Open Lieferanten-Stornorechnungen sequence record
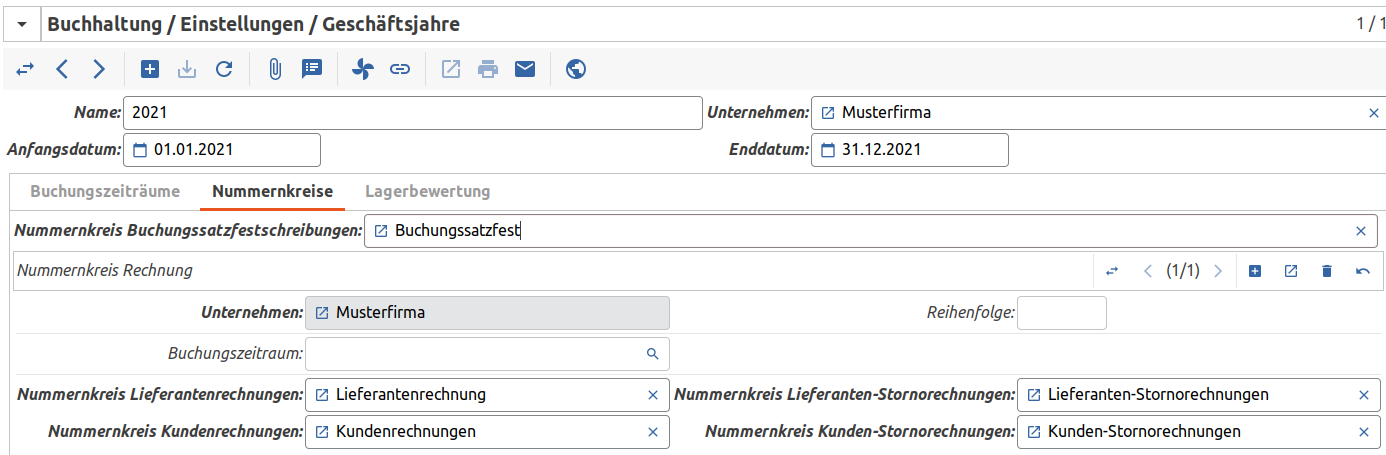This screenshot has width=1386, height=455. [x=1034, y=395]
